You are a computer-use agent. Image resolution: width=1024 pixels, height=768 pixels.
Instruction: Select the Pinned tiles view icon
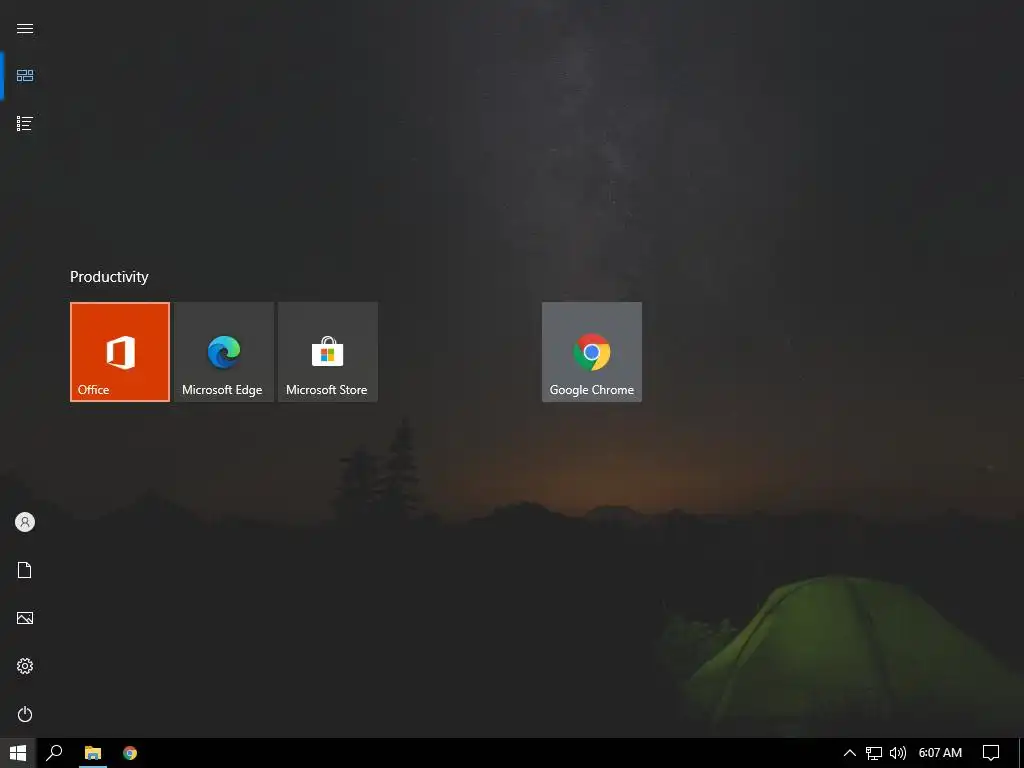(25, 76)
